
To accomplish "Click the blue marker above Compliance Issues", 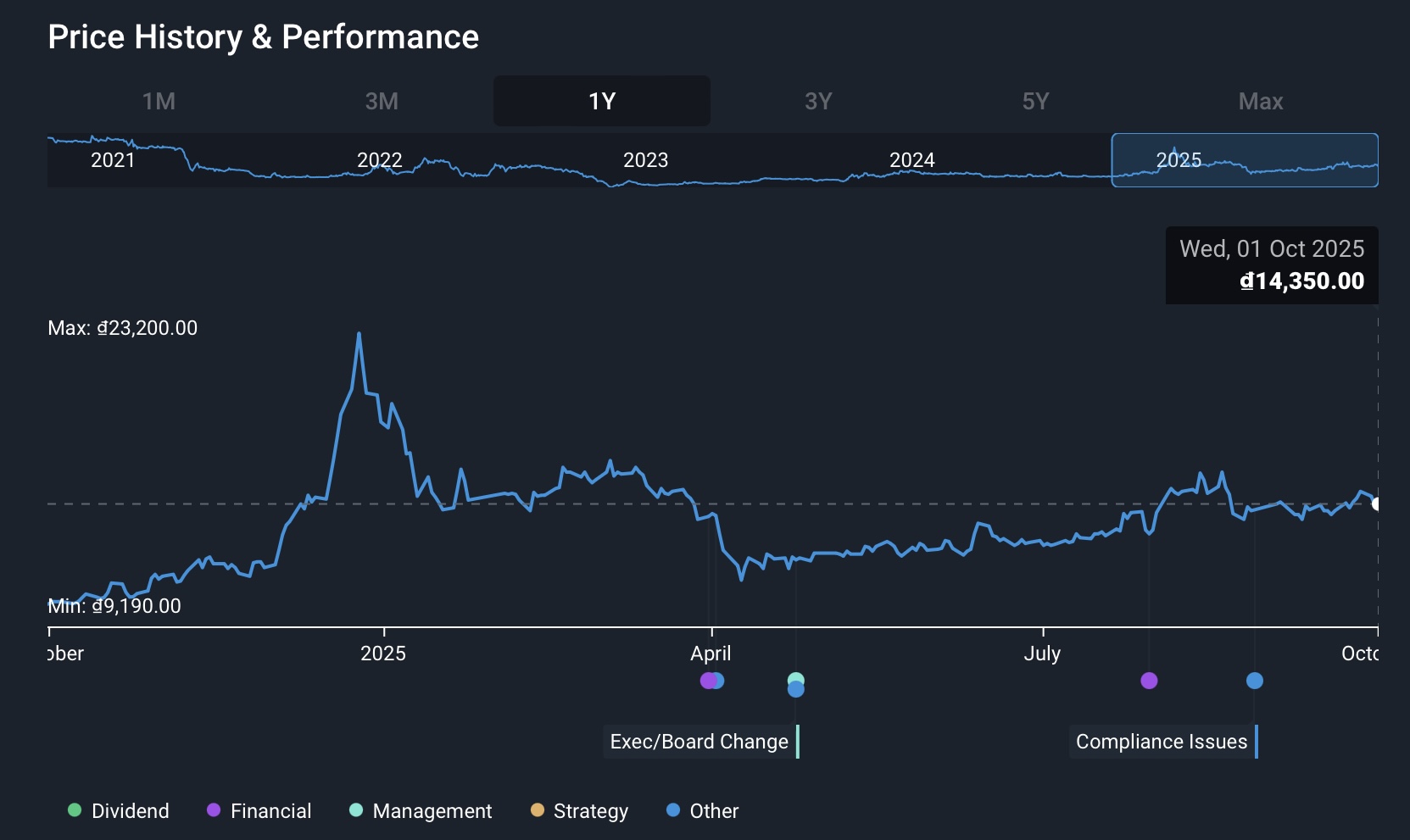I will click(x=1255, y=681).
